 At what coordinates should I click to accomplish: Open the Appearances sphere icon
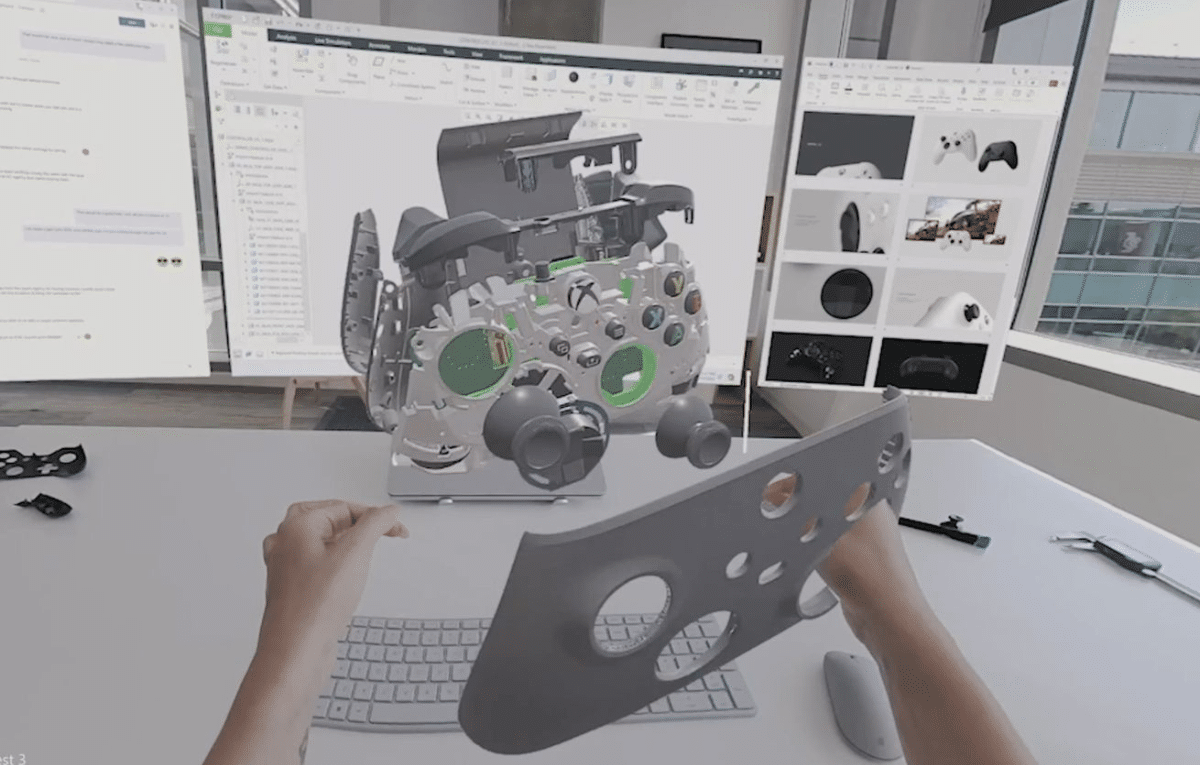573,78
